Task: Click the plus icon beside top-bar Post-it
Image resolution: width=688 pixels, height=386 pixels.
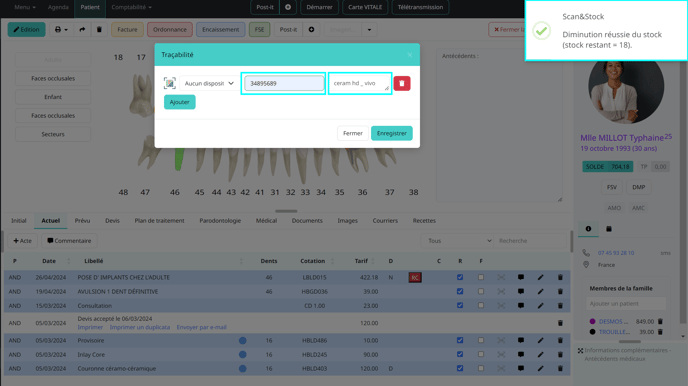Action: click(x=288, y=7)
